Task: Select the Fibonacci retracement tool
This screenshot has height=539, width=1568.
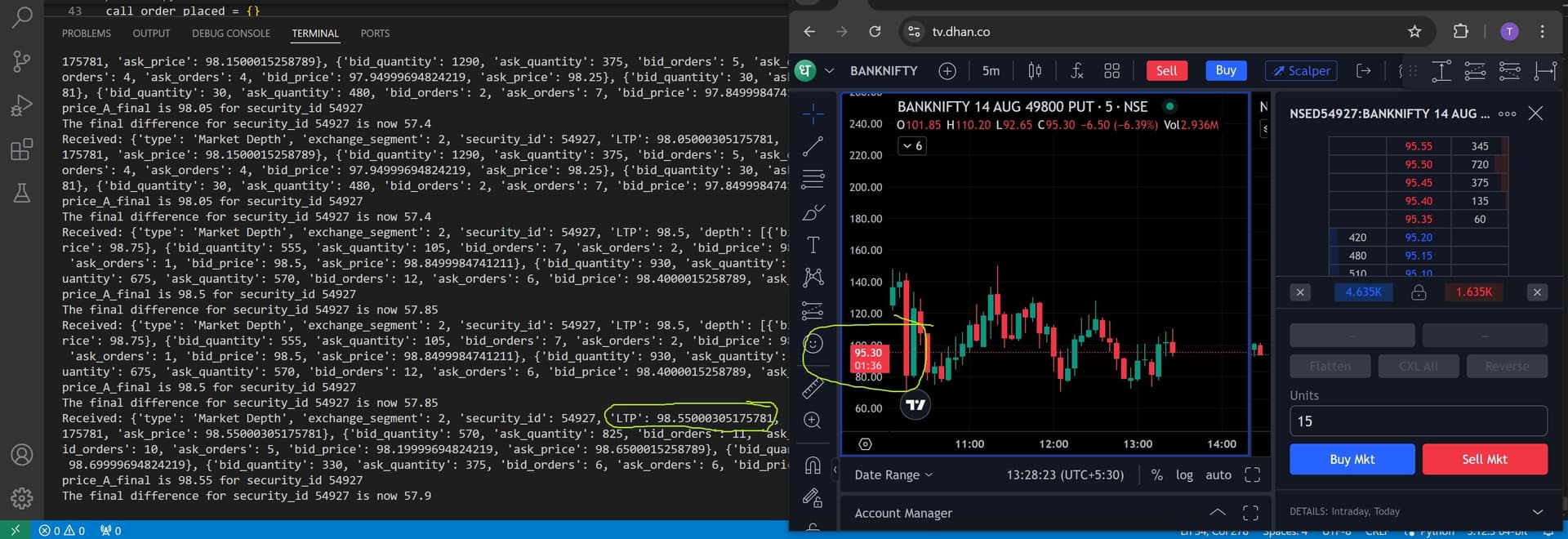Action: pos(813,179)
